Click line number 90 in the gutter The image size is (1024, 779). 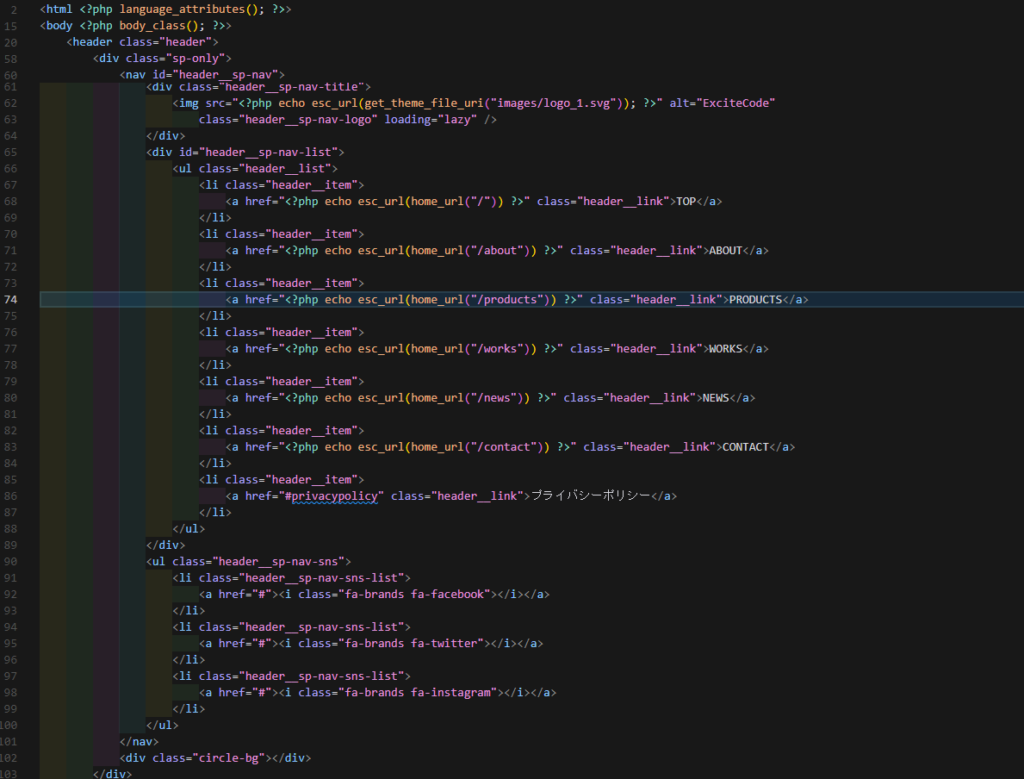pos(10,562)
